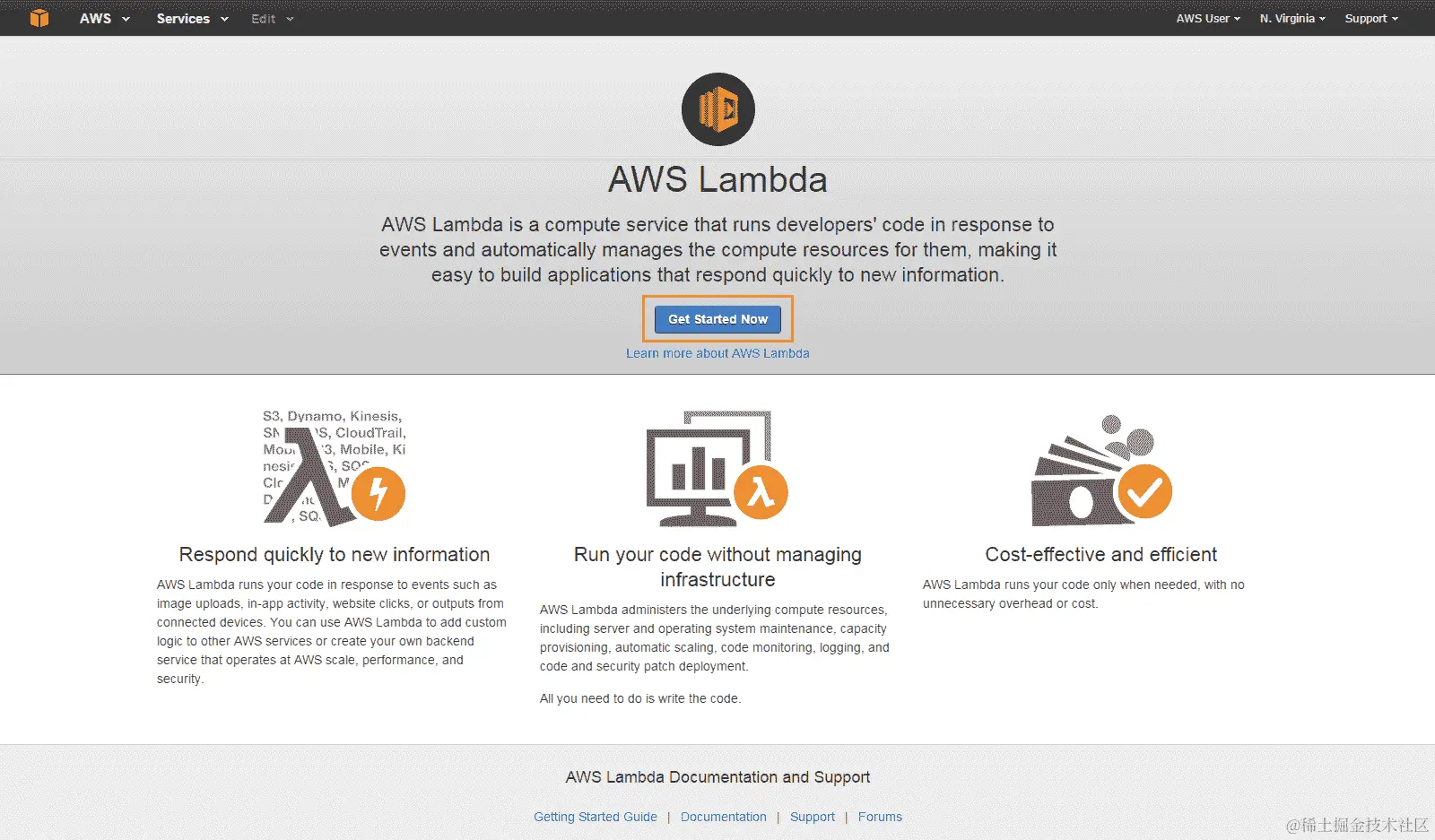Visit the Forums link

[880, 817]
